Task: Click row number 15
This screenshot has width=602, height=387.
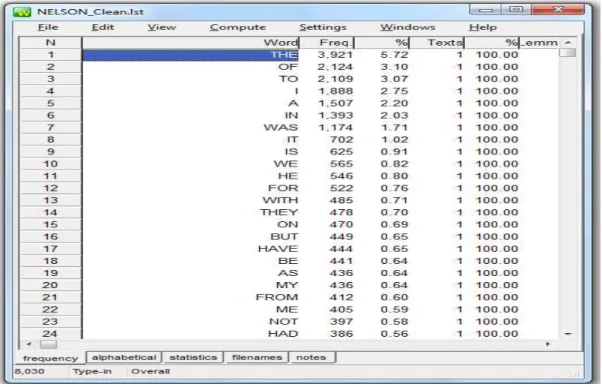Action: (50, 225)
